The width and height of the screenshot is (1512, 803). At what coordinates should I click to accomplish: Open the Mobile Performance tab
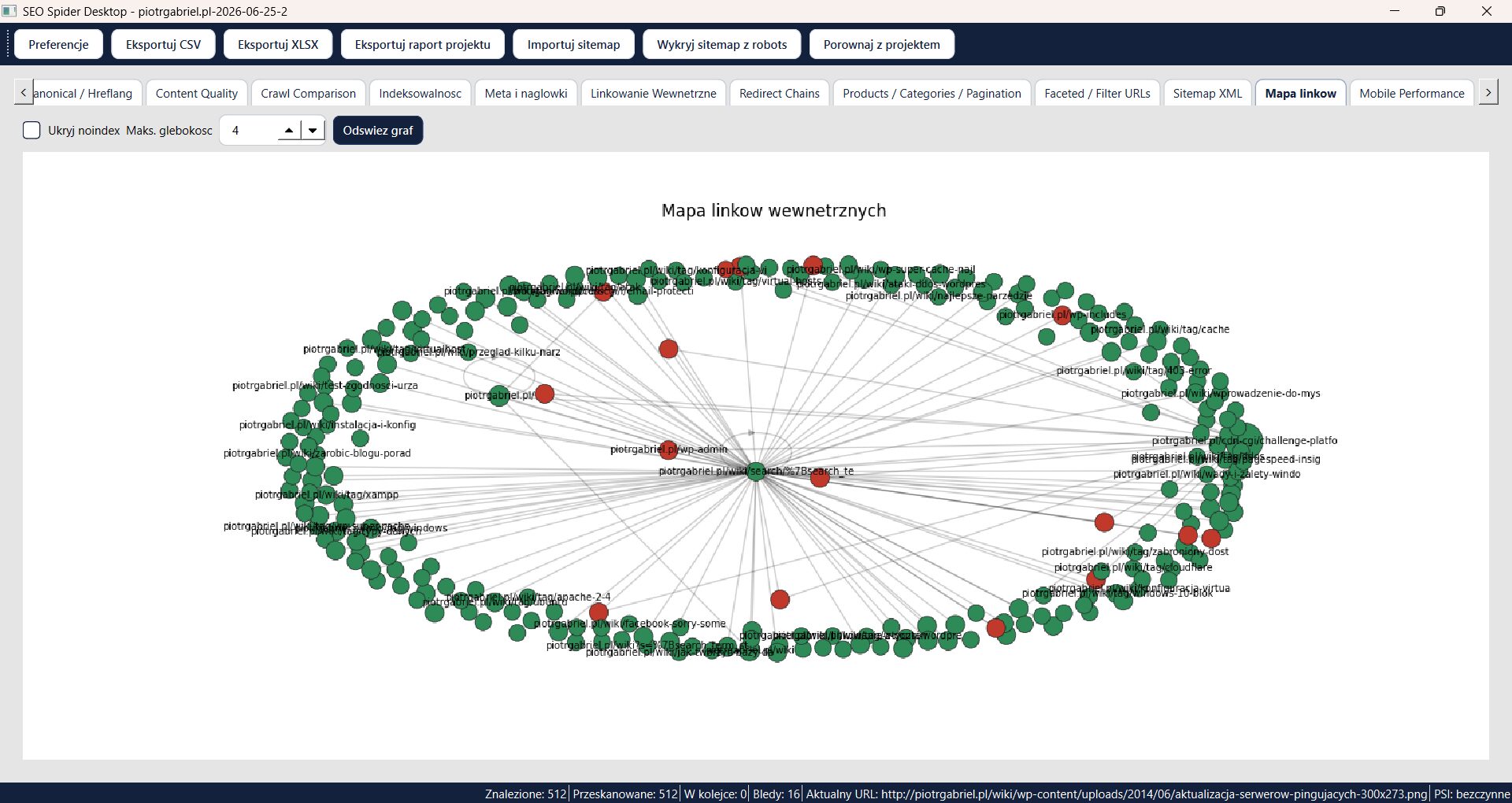click(x=1411, y=93)
